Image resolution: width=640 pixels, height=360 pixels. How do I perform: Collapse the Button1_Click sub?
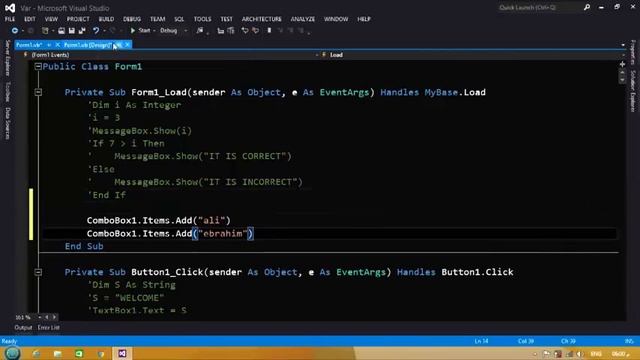click(38, 272)
